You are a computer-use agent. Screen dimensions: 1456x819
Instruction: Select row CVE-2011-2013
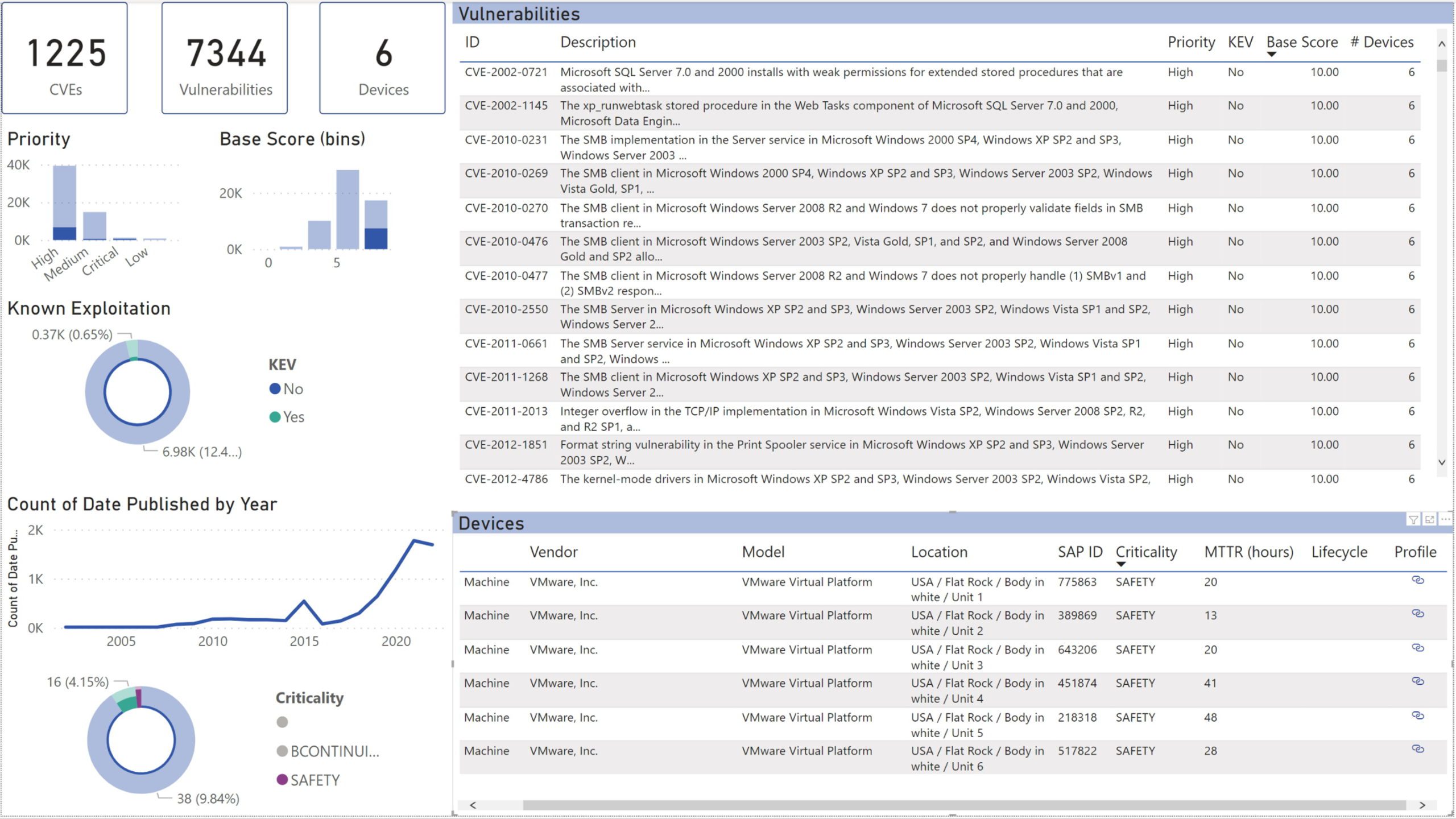(940, 419)
